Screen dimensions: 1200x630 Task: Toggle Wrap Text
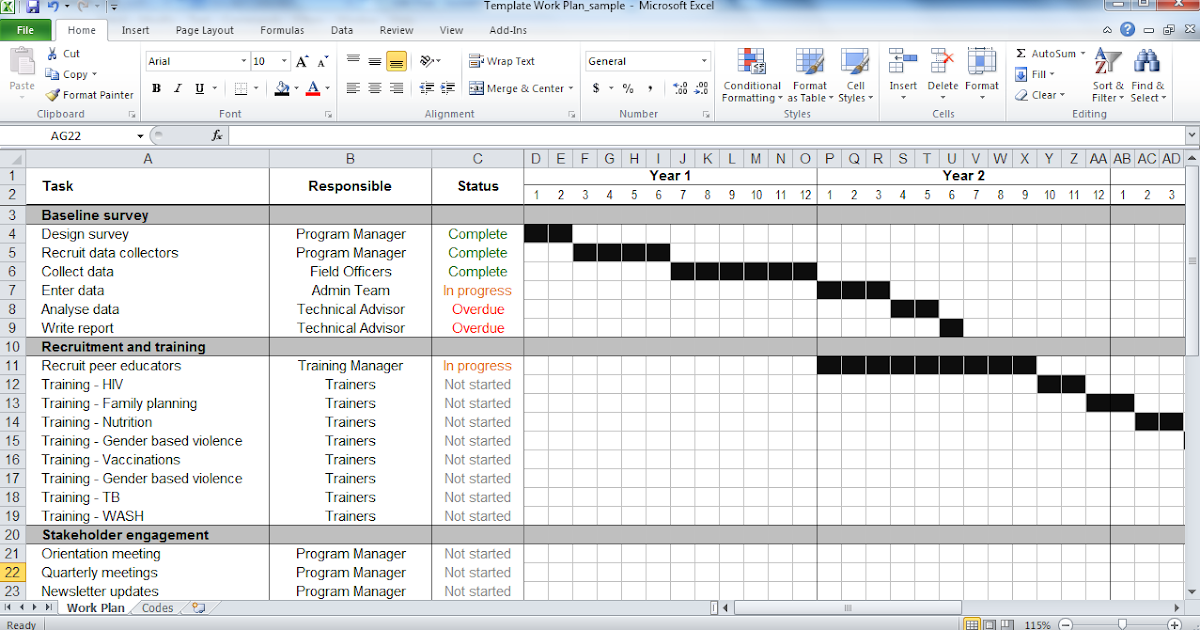502,61
